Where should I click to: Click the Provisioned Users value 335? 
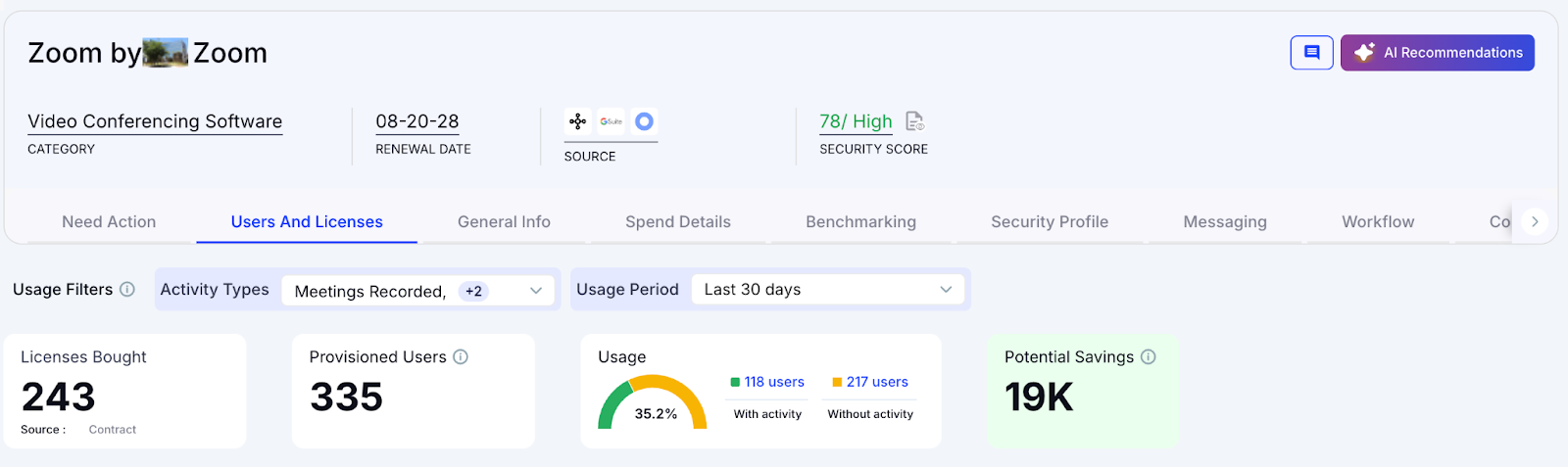346,397
